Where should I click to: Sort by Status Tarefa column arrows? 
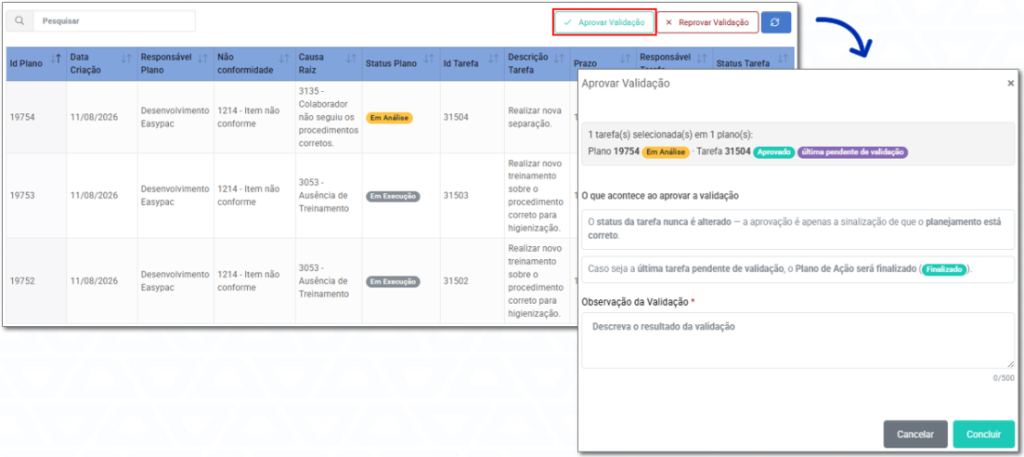(783, 59)
